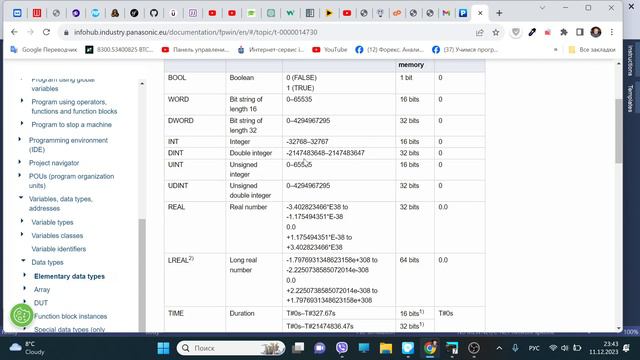Click the T#0s–T#327.67s value cell
The width and height of the screenshot is (640, 360).
[338, 313]
